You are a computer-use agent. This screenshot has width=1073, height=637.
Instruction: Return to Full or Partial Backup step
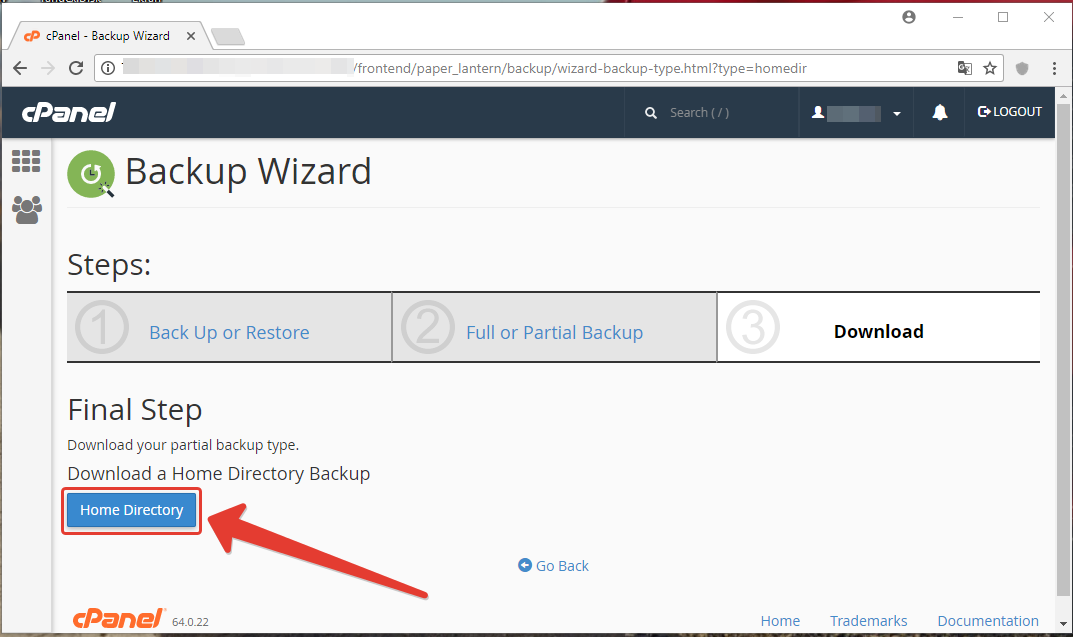click(x=554, y=332)
